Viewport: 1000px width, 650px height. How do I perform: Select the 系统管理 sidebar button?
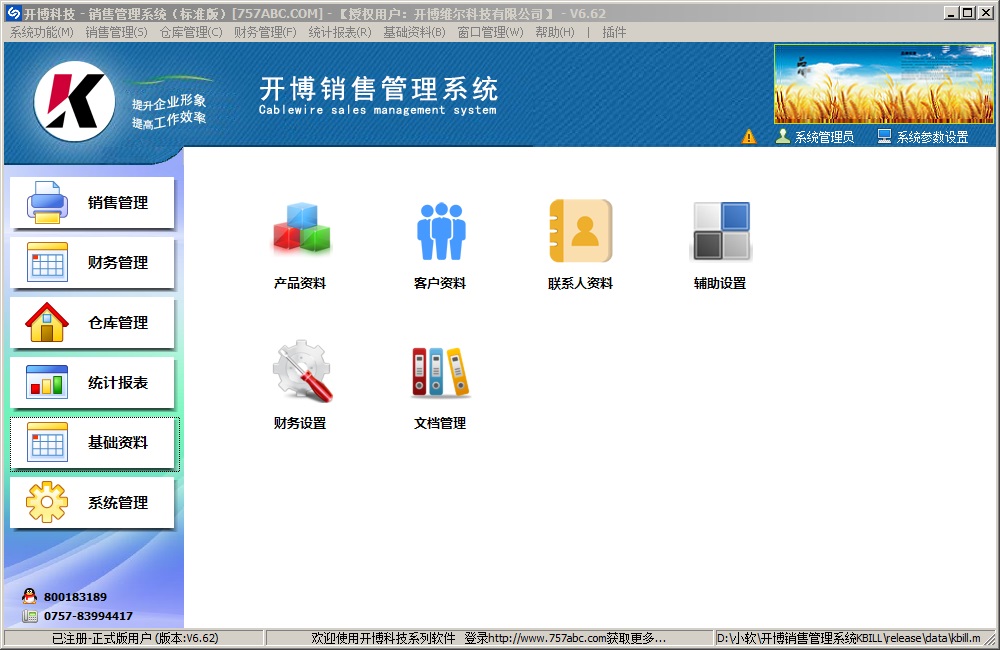click(x=92, y=503)
